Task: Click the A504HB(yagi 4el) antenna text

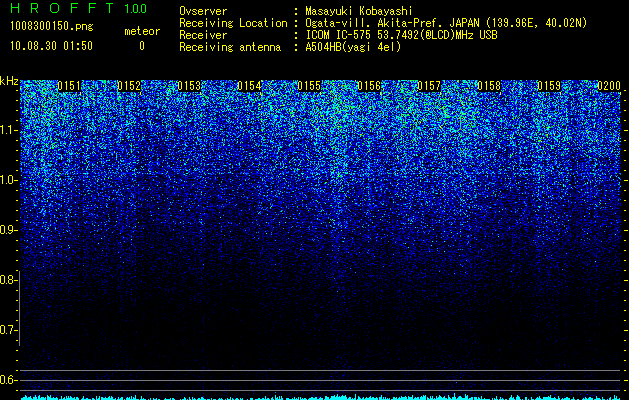Action: (x=353, y=47)
